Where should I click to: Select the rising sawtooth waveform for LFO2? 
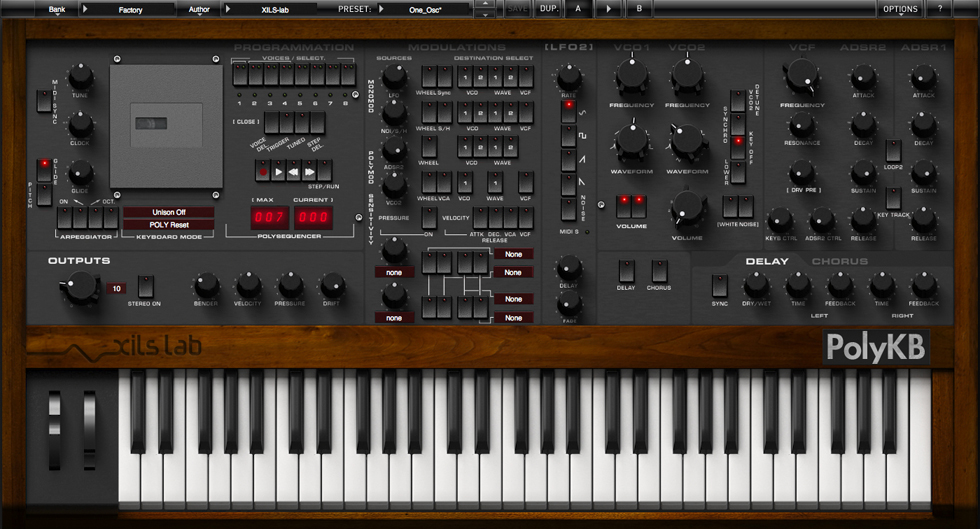(568, 160)
